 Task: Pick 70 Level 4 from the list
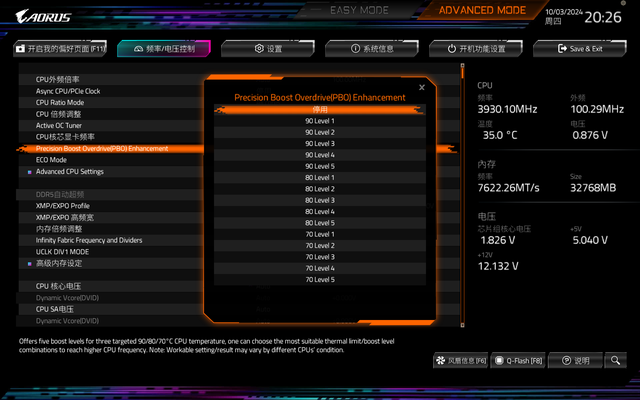[x=320, y=268]
